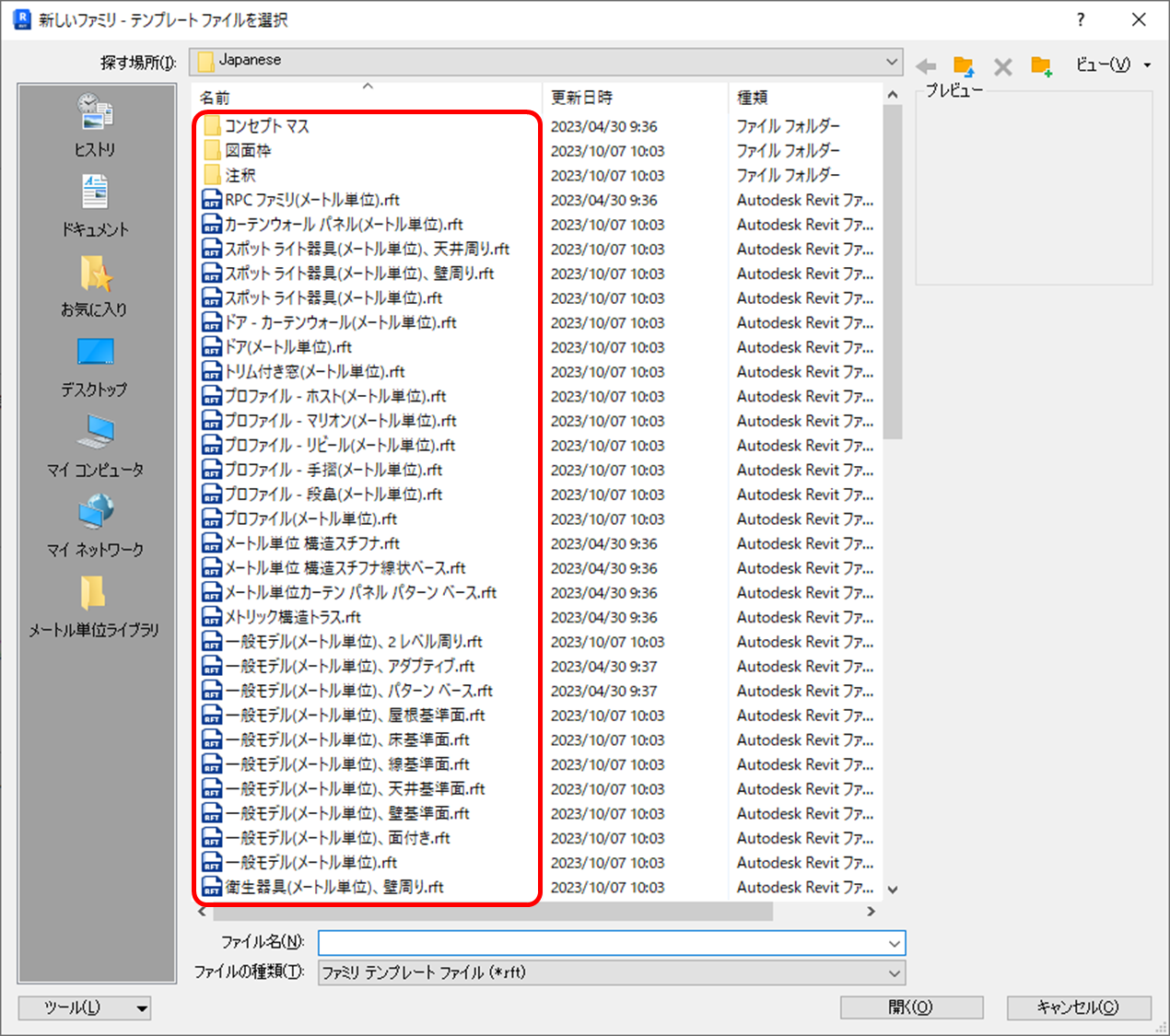Select プロファイル - 段鼻(メートル単位).rft

[322, 495]
